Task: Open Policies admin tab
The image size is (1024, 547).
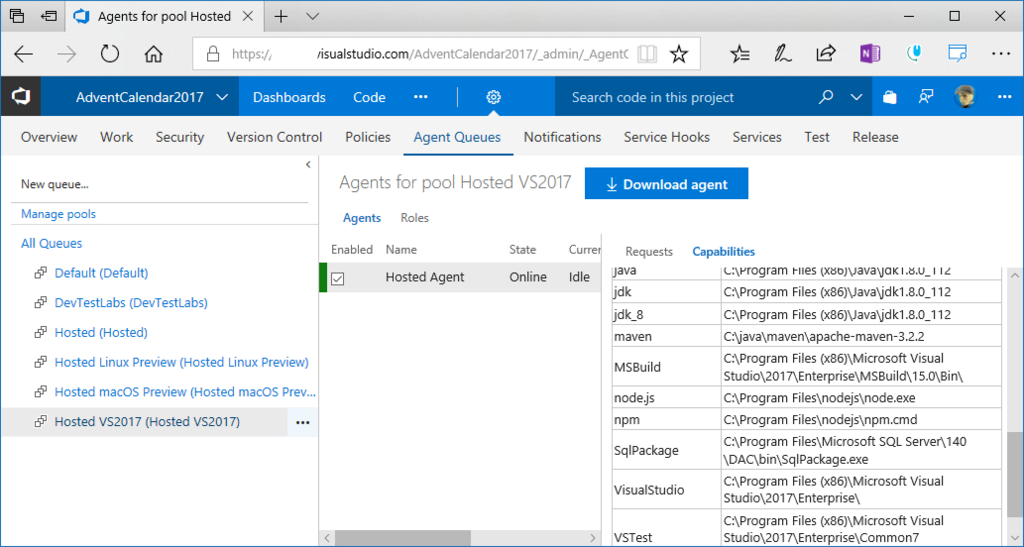Action: [x=368, y=137]
